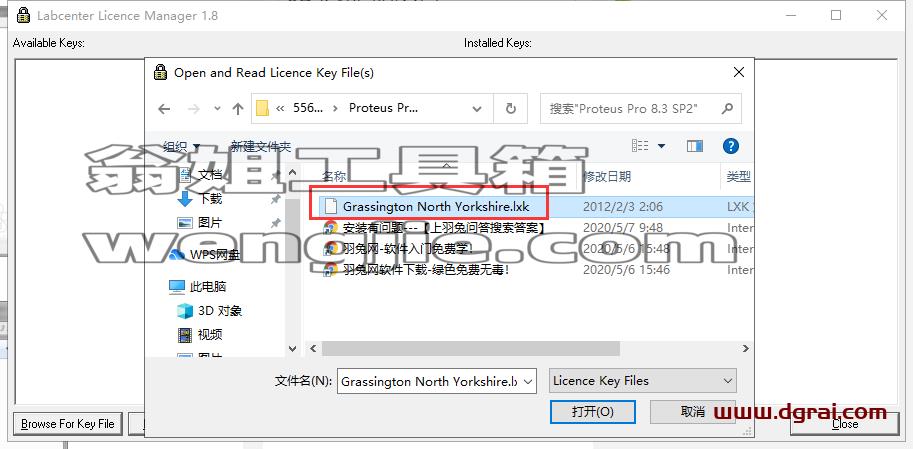Screen dimensions: 913x449
Task: Go up one folder level
Action: pos(238,109)
